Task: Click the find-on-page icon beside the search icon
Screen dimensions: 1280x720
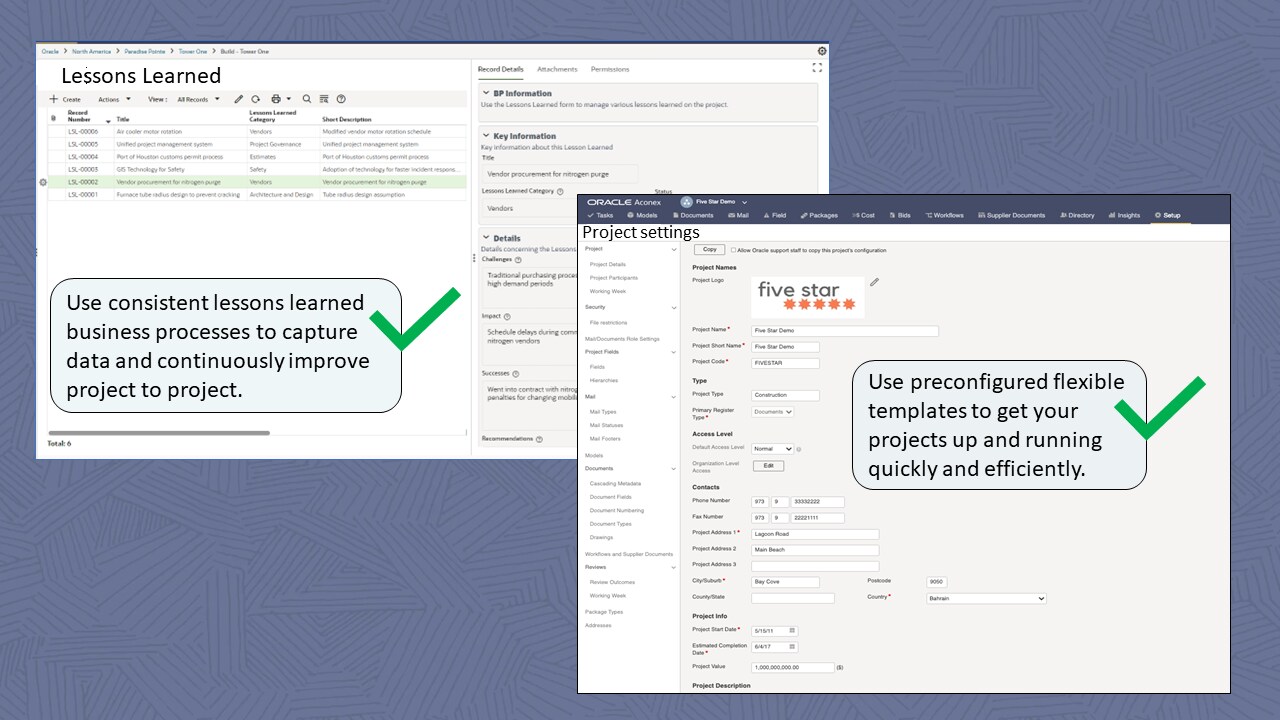Action: 324,99
